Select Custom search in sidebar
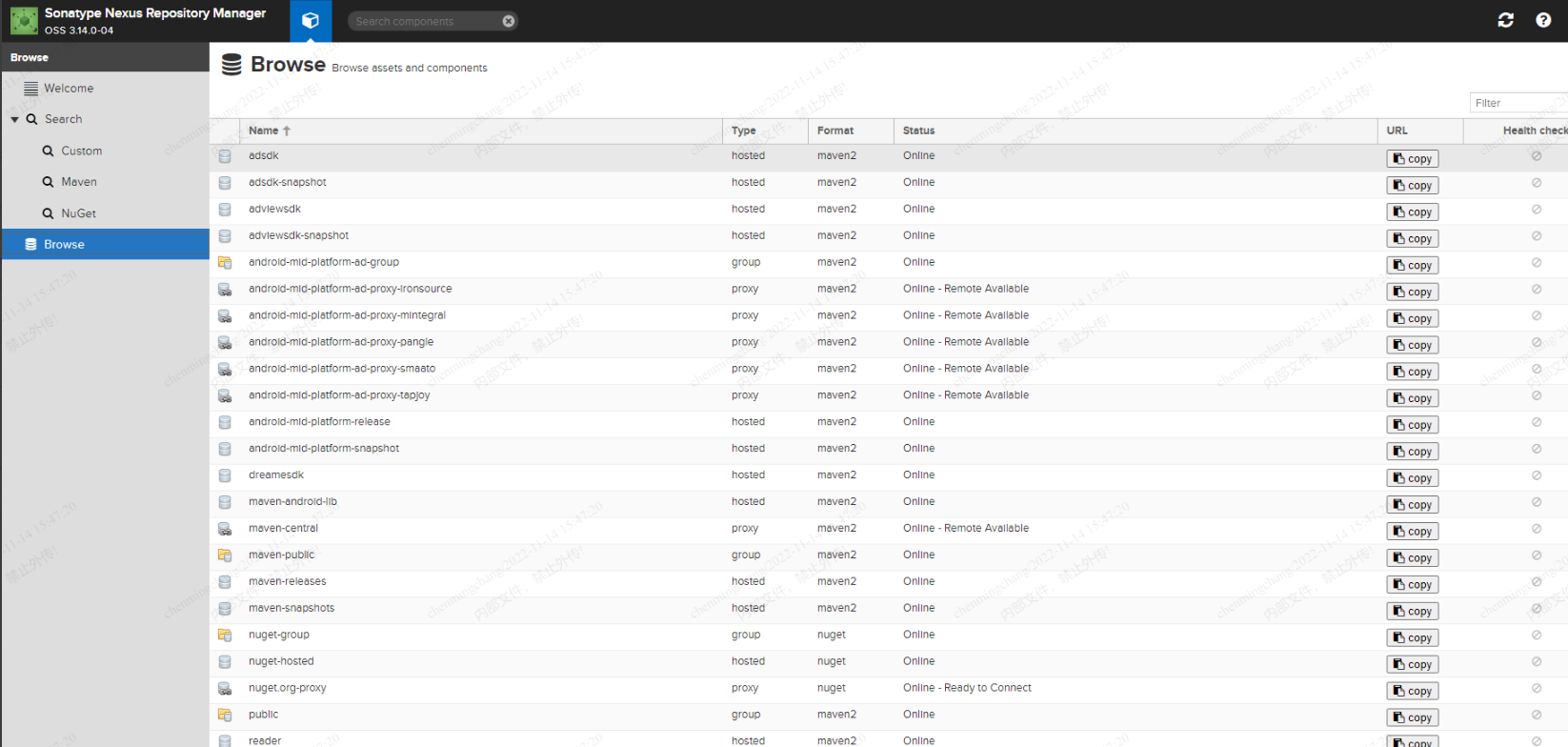 point(81,151)
